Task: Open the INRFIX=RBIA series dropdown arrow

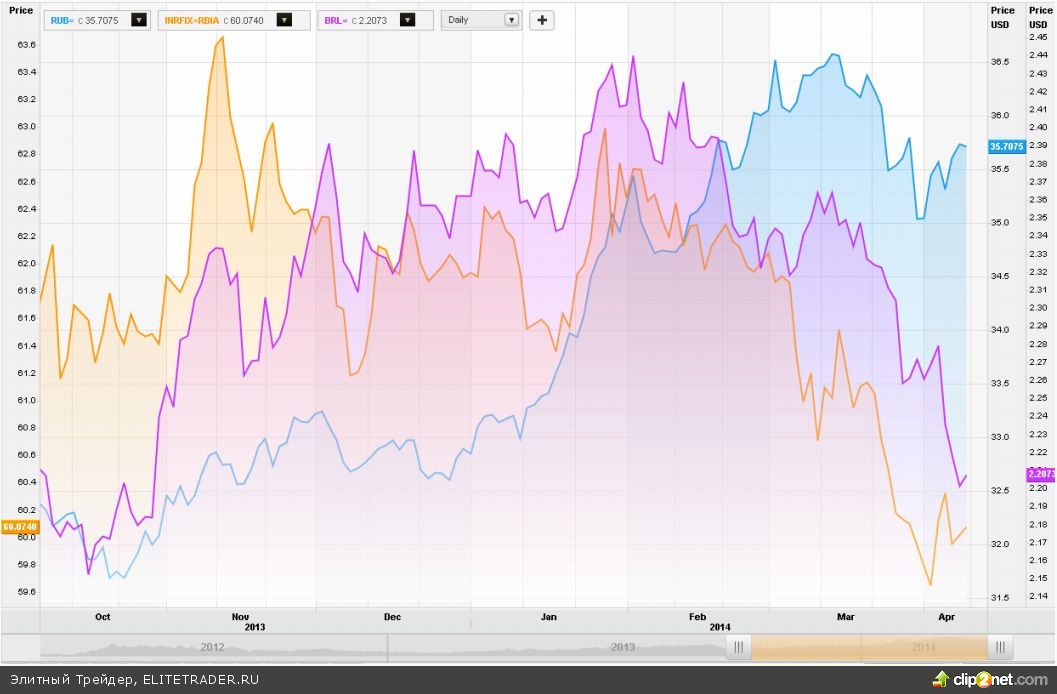Action: click(x=284, y=20)
